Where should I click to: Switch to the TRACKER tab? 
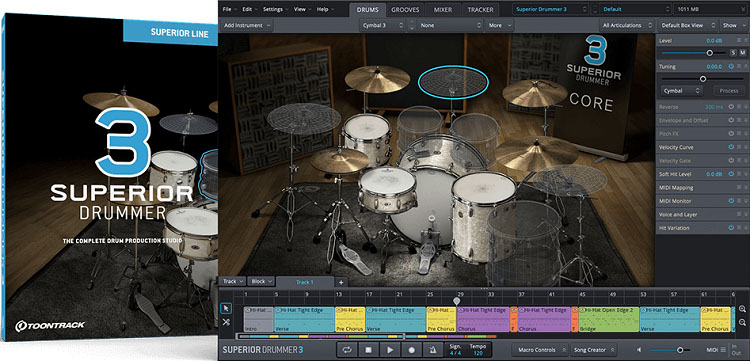click(480, 9)
